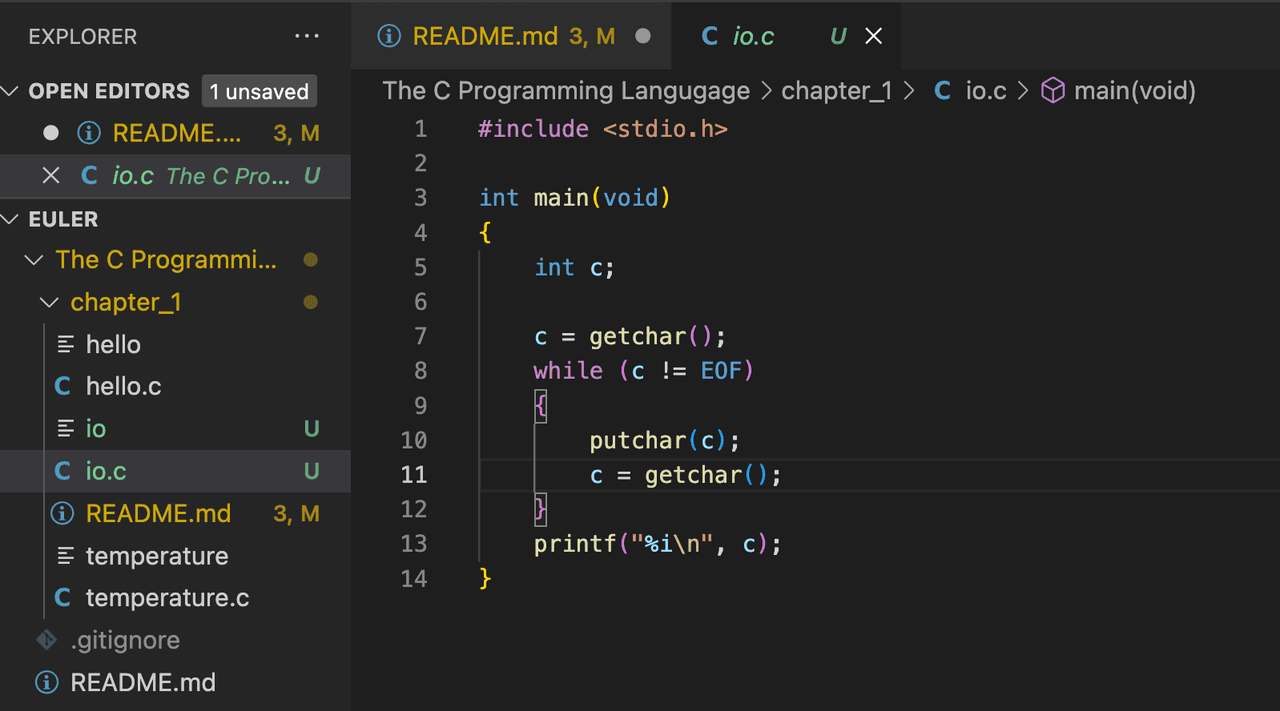Collapse the chapter_1 folder
1280x711 pixels.
(x=50, y=302)
